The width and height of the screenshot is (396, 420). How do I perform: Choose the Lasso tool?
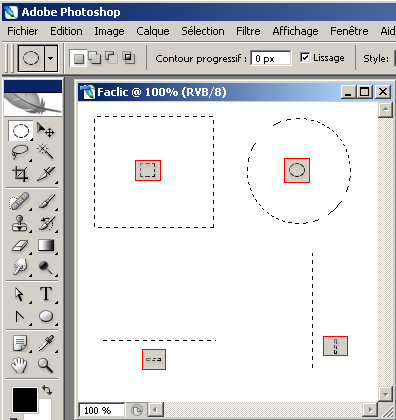pos(20,152)
